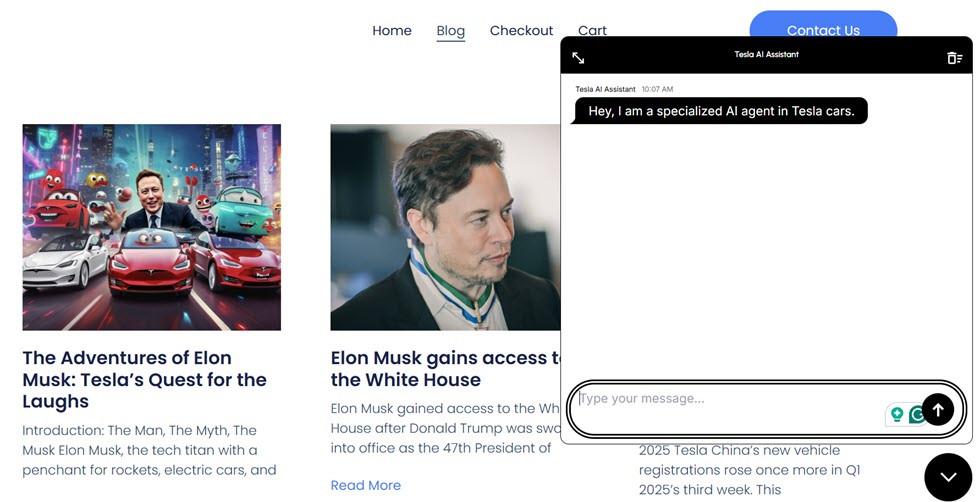This screenshot has height=502, width=980.
Task: Clear the chat conversation history
Action: (954, 58)
